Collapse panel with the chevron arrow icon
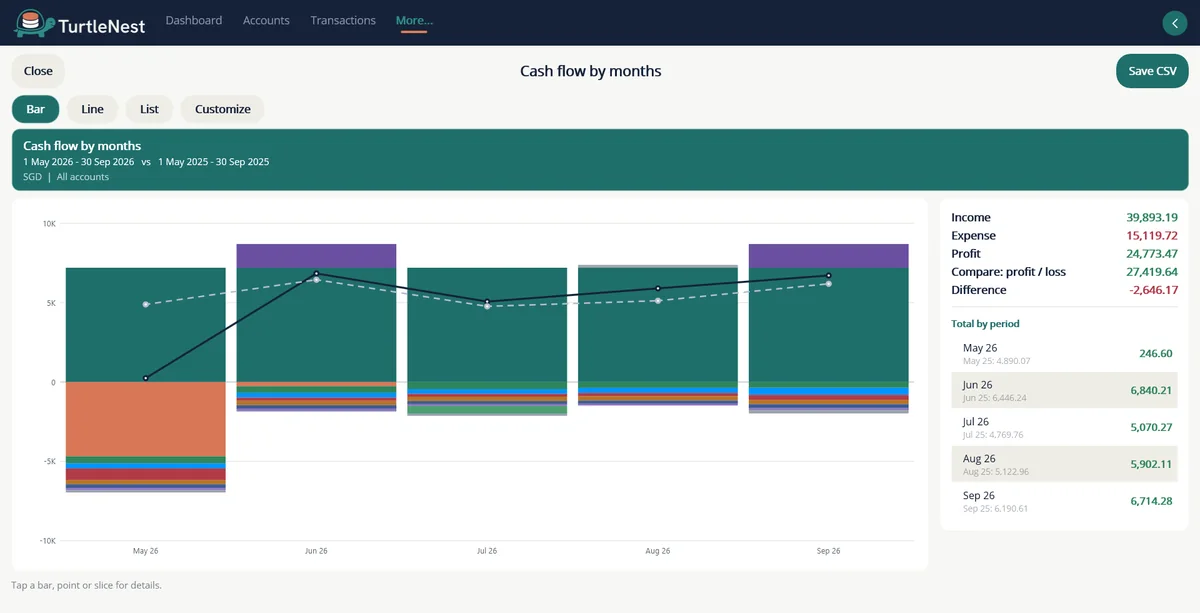This screenshot has width=1200, height=613. click(1174, 23)
